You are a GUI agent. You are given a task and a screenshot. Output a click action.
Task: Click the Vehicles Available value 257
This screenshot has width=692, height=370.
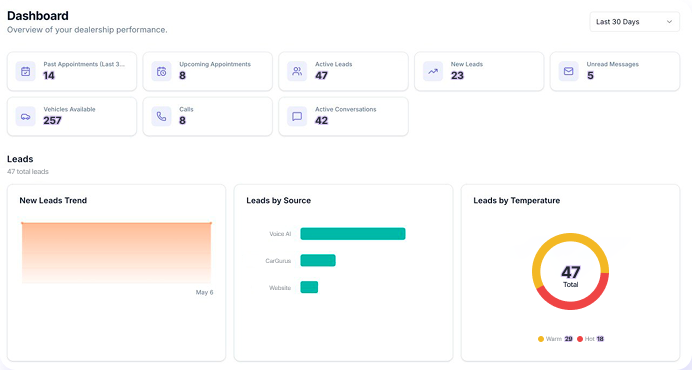click(x=52, y=121)
